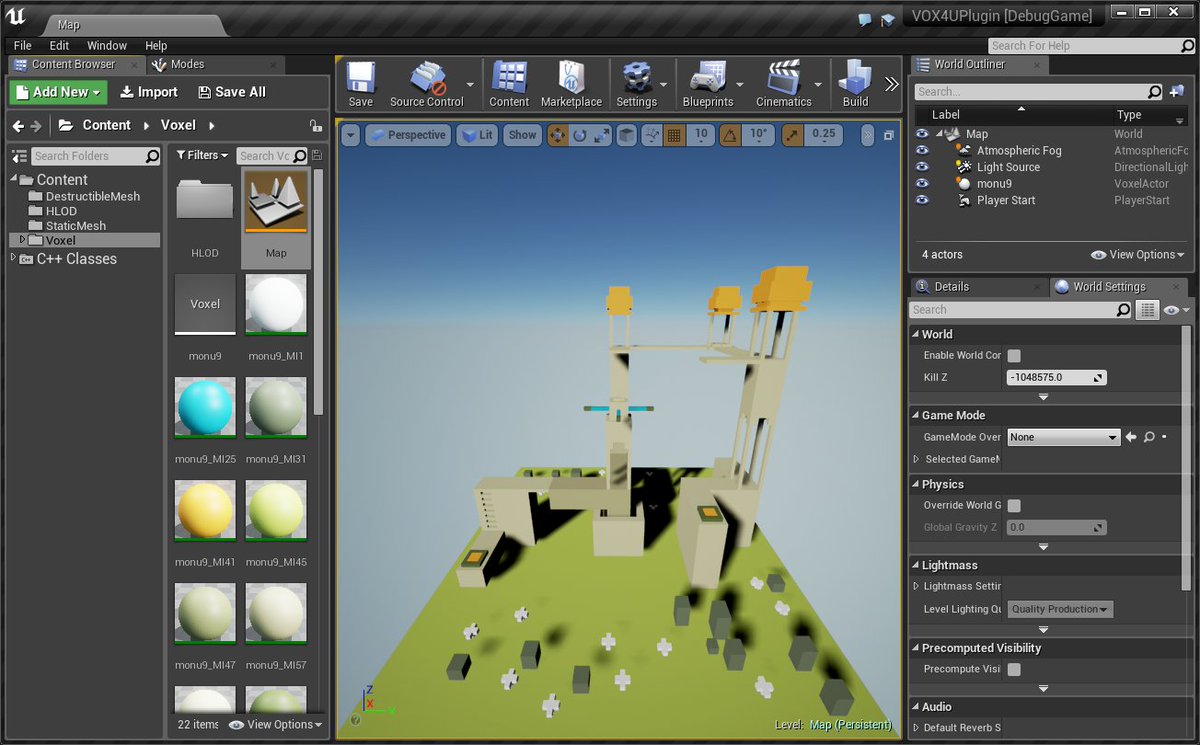Click the Content toolbar icon
Viewport: 1200px width, 745px height.
tap(509, 84)
